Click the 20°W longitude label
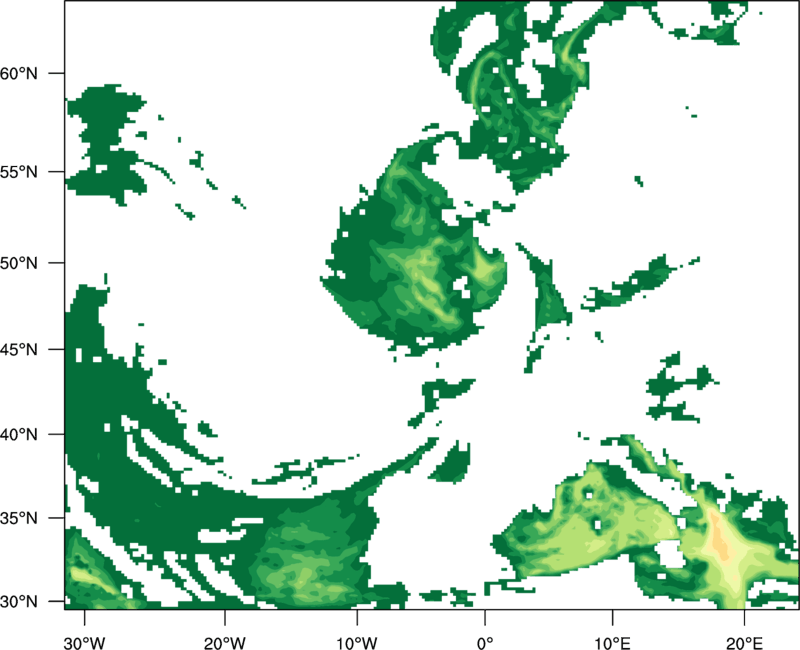 coord(225,643)
